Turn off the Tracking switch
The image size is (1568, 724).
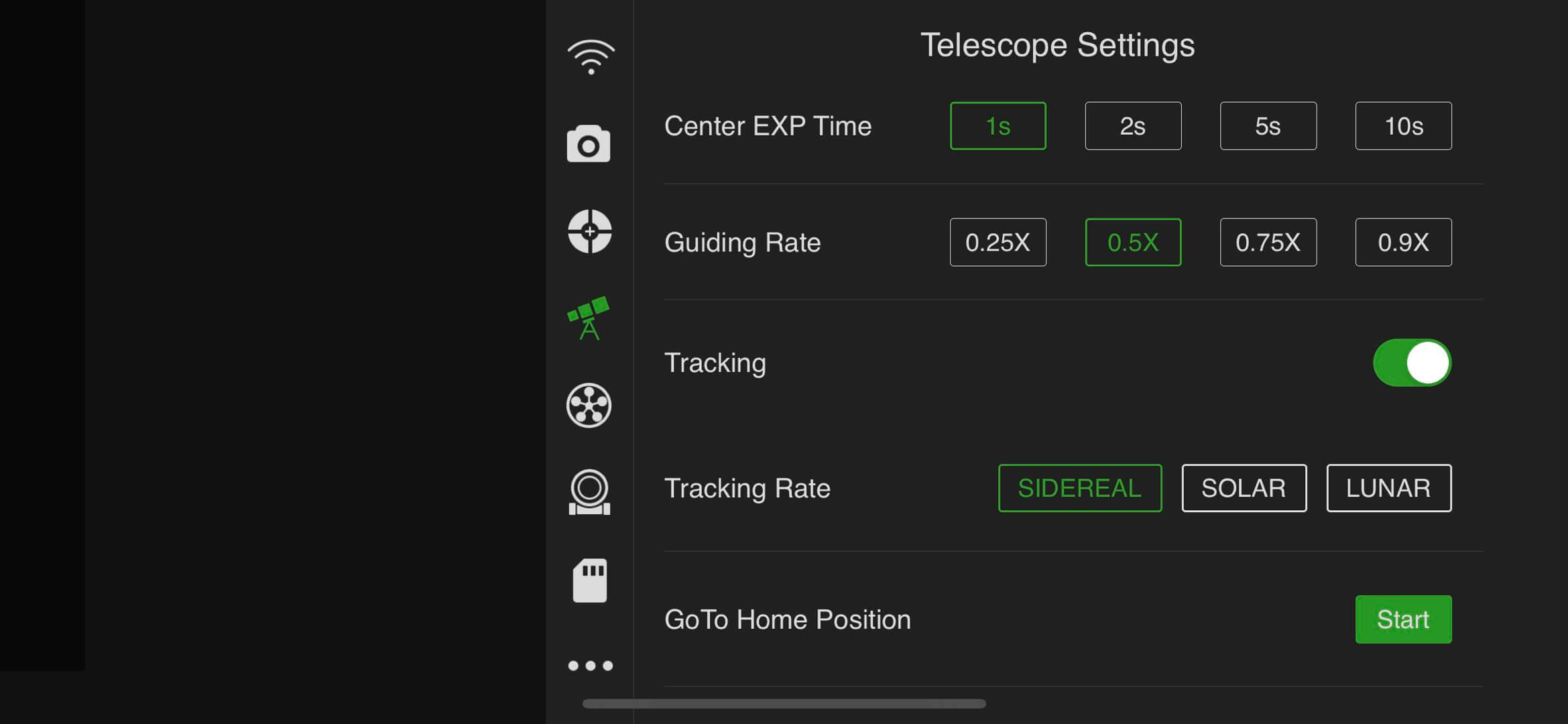[1412, 363]
